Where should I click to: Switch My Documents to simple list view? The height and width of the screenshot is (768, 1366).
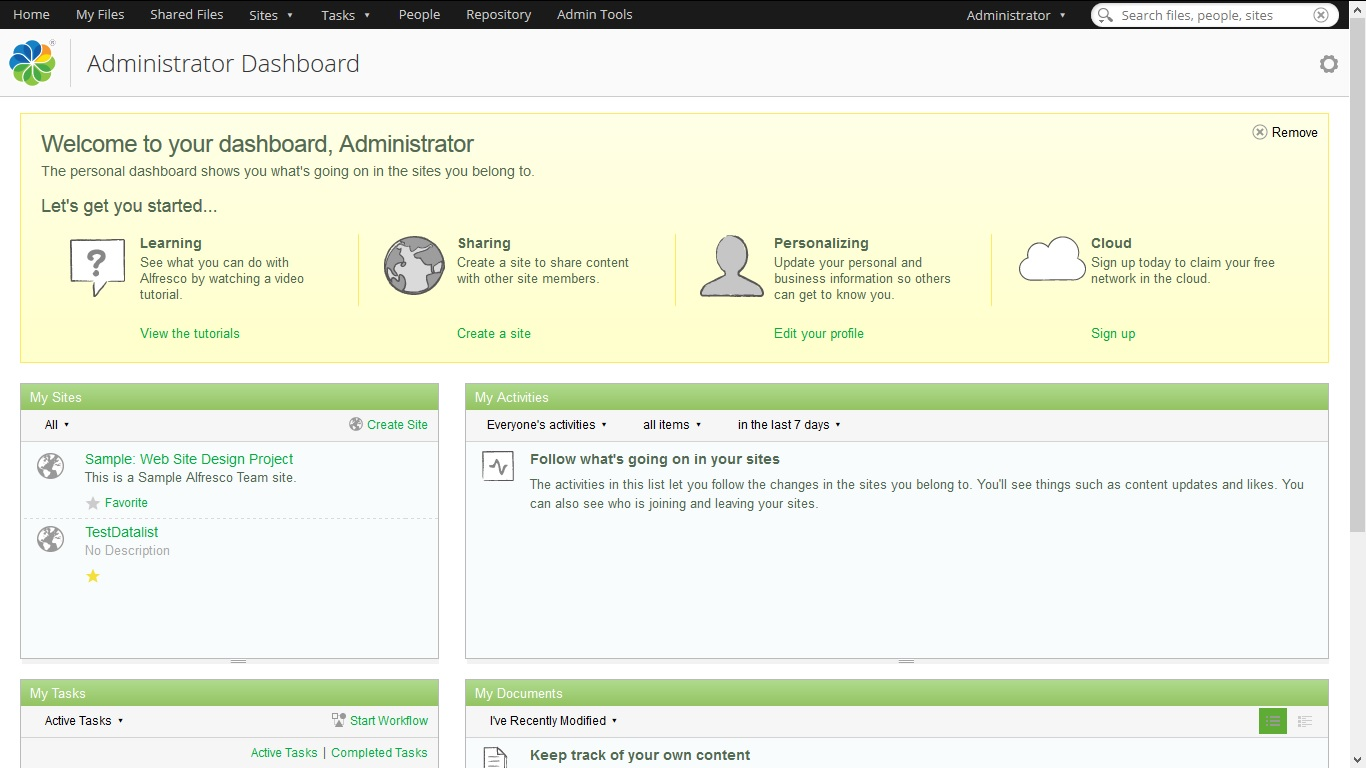(x=1273, y=721)
